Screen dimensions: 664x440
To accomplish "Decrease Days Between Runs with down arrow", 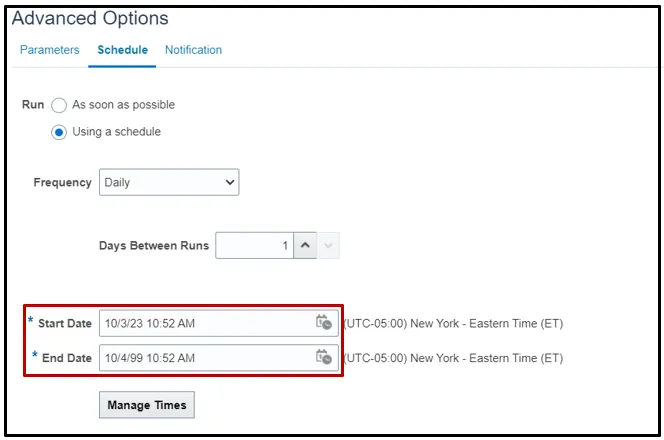I will click(x=328, y=246).
